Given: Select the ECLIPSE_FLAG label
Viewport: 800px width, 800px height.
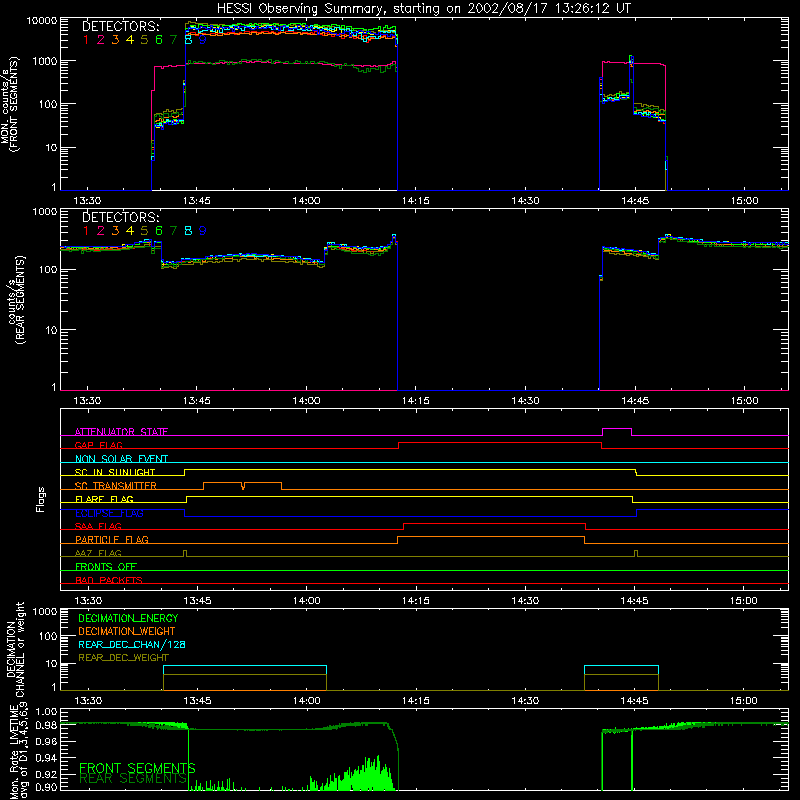Looking at the screenshot, I should [109, 513].
